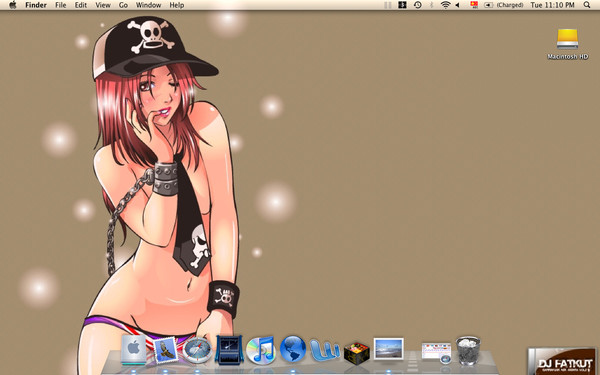The width and height of the screenshot is (600, 375).
Task: Launch Microsoft Word from the dock
Action: coord(325,350)
